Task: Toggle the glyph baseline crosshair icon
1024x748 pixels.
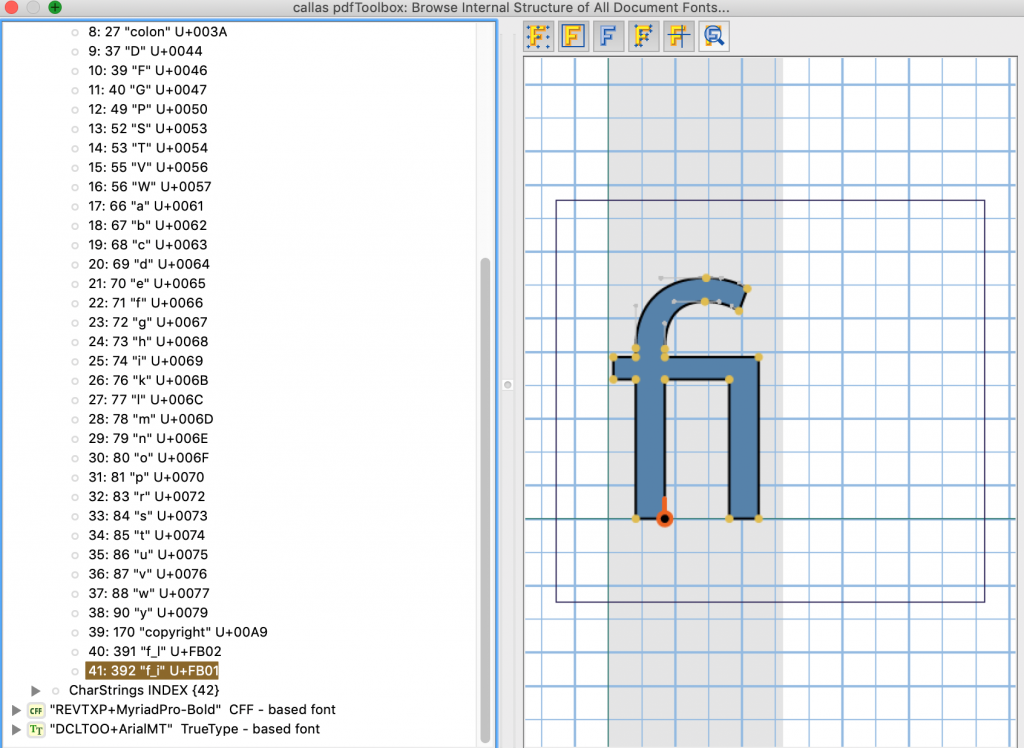Action: point(679,37)
